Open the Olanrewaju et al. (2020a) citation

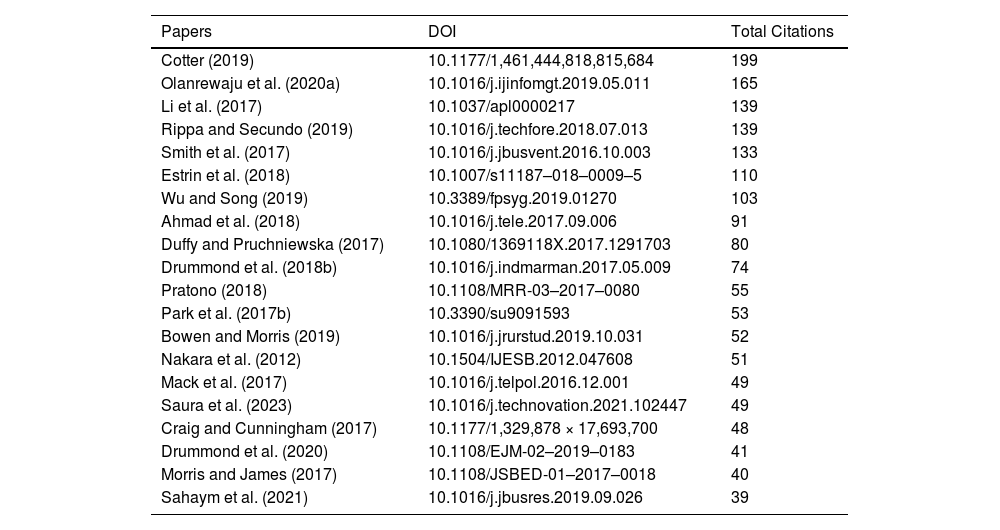(x=251, y=83)
